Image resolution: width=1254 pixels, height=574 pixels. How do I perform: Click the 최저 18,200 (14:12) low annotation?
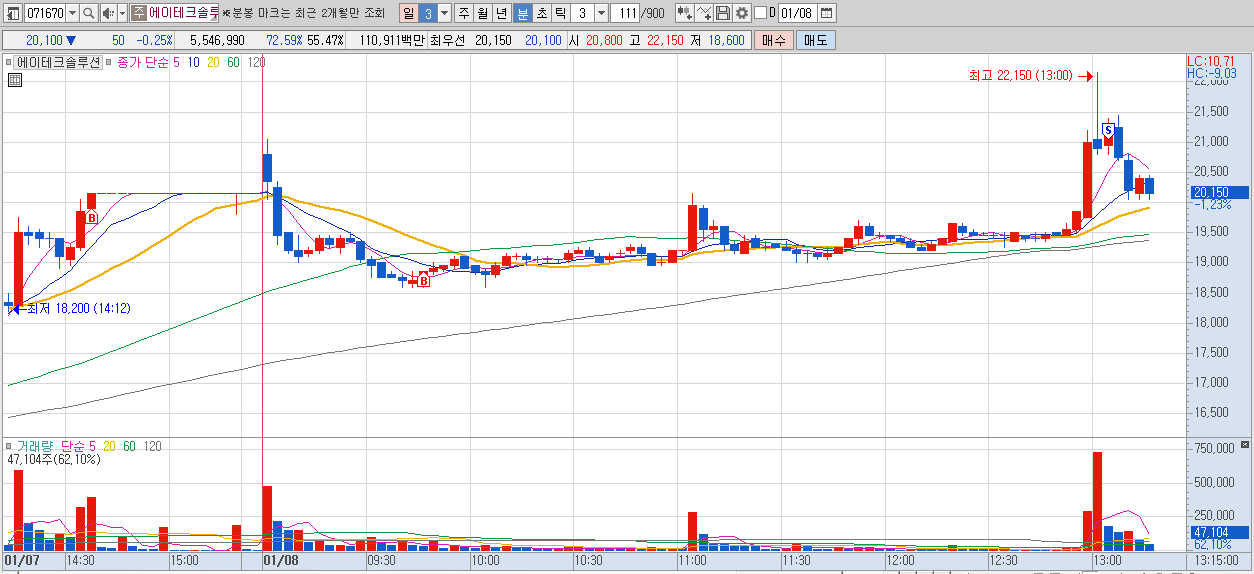pos(80,308)
